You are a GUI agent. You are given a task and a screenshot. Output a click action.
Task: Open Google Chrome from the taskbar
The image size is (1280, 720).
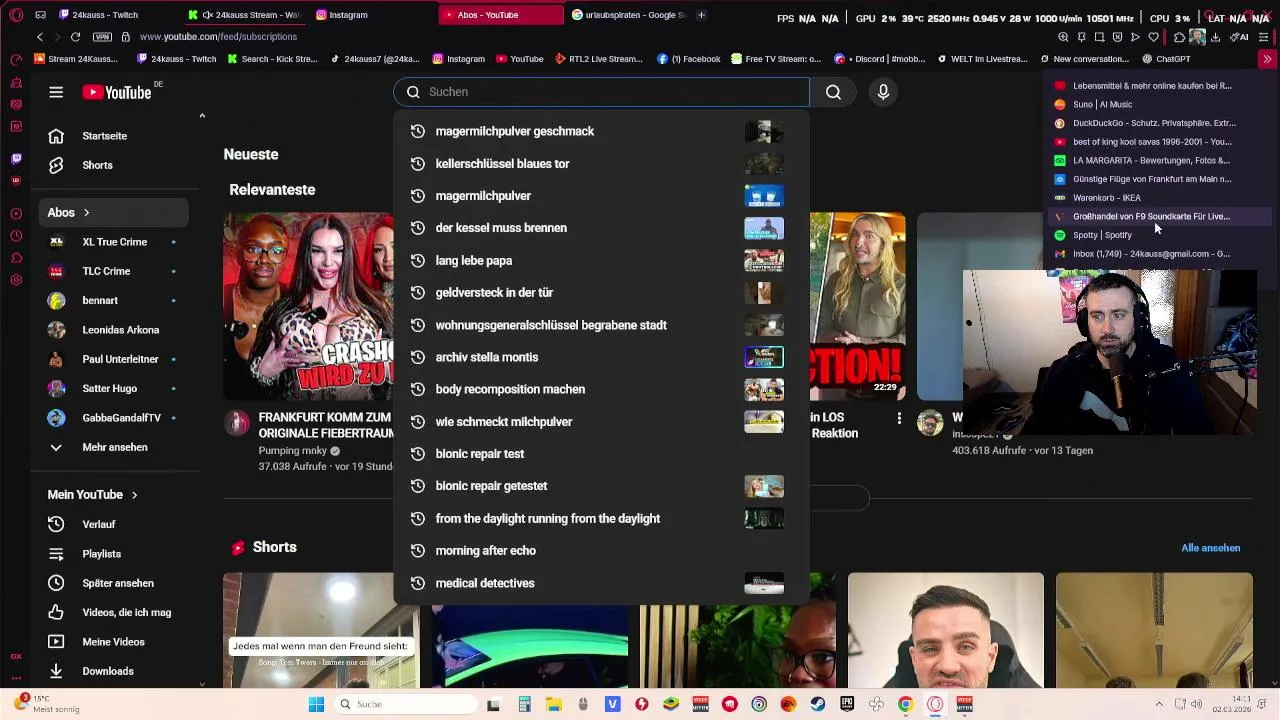tap(905, 704)
